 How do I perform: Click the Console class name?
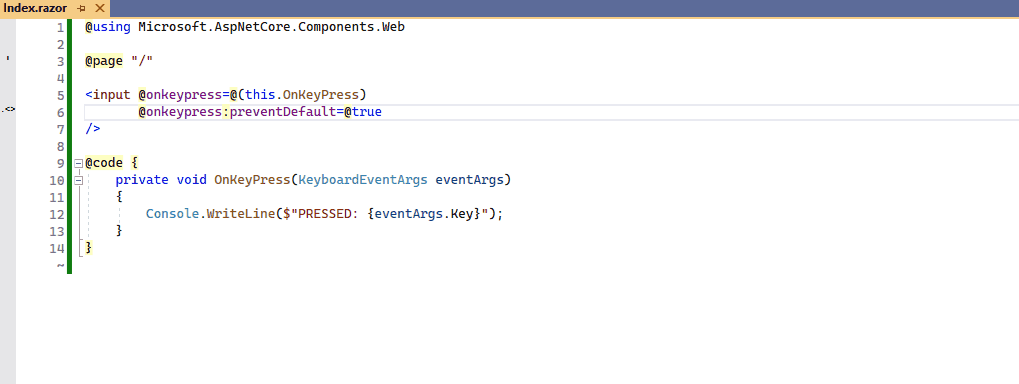coord(172,213)
